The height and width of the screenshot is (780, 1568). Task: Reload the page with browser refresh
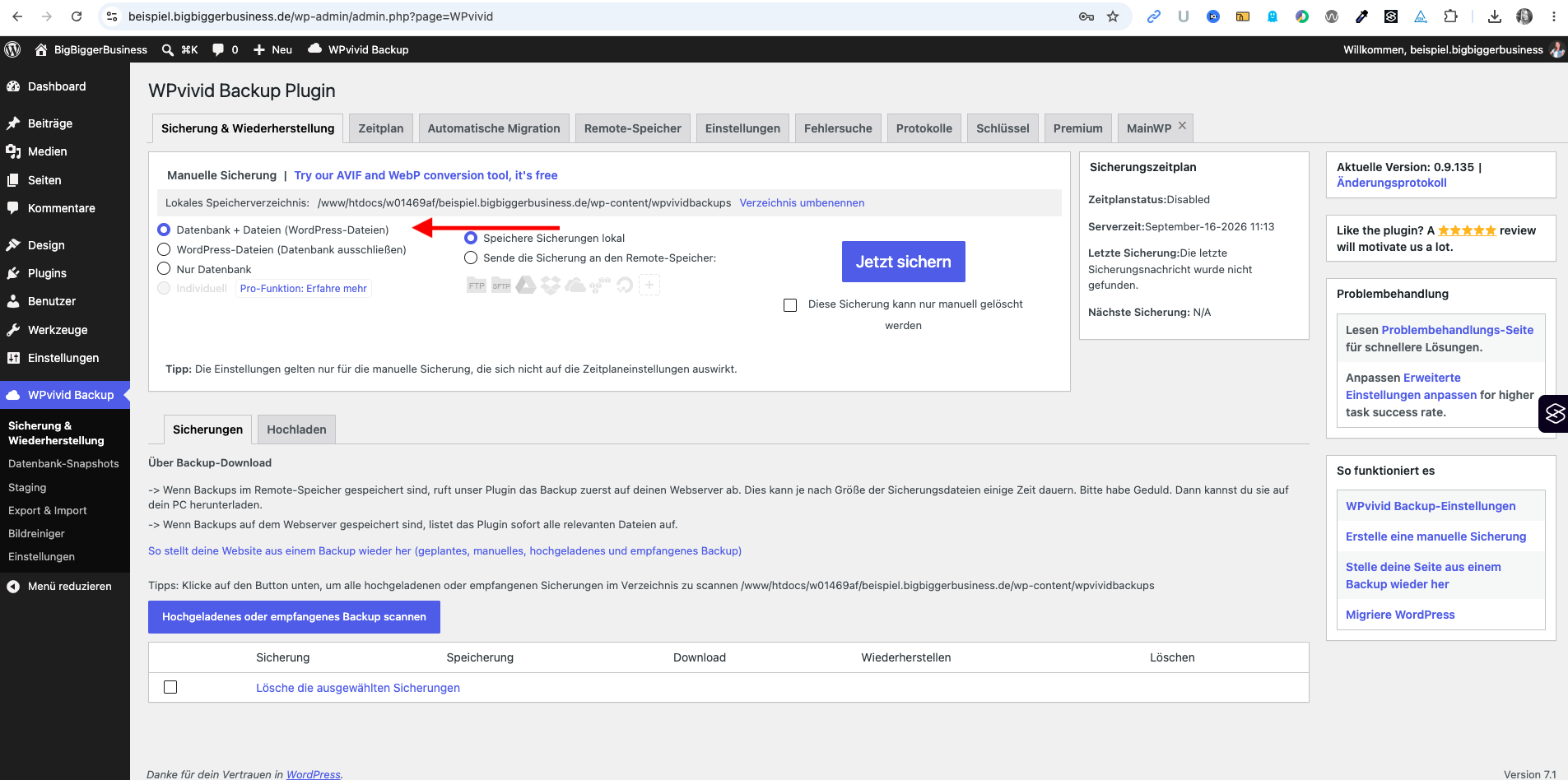pos(77,16)
